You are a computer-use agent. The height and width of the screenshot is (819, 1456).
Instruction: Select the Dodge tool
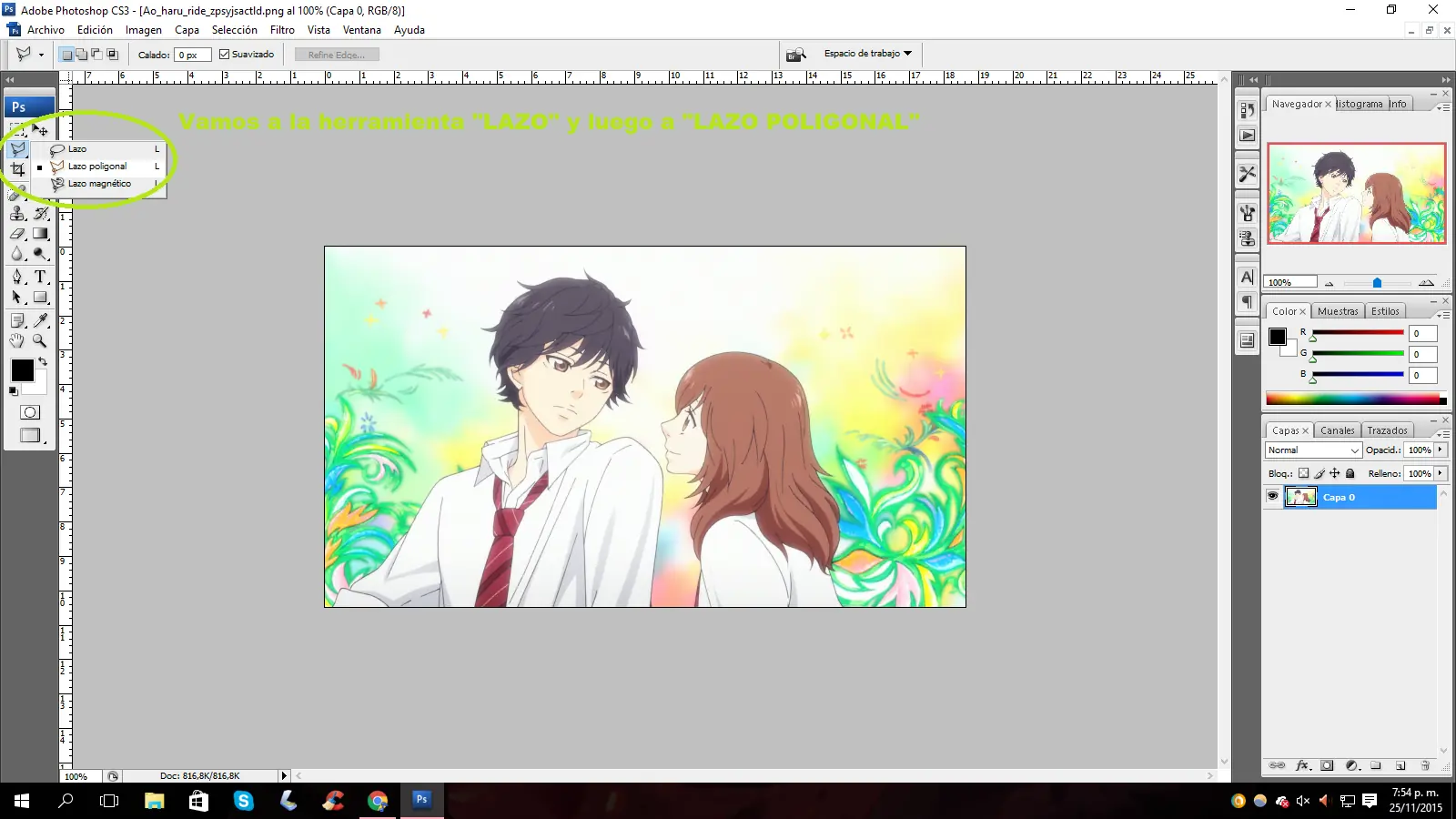point(41,254)
